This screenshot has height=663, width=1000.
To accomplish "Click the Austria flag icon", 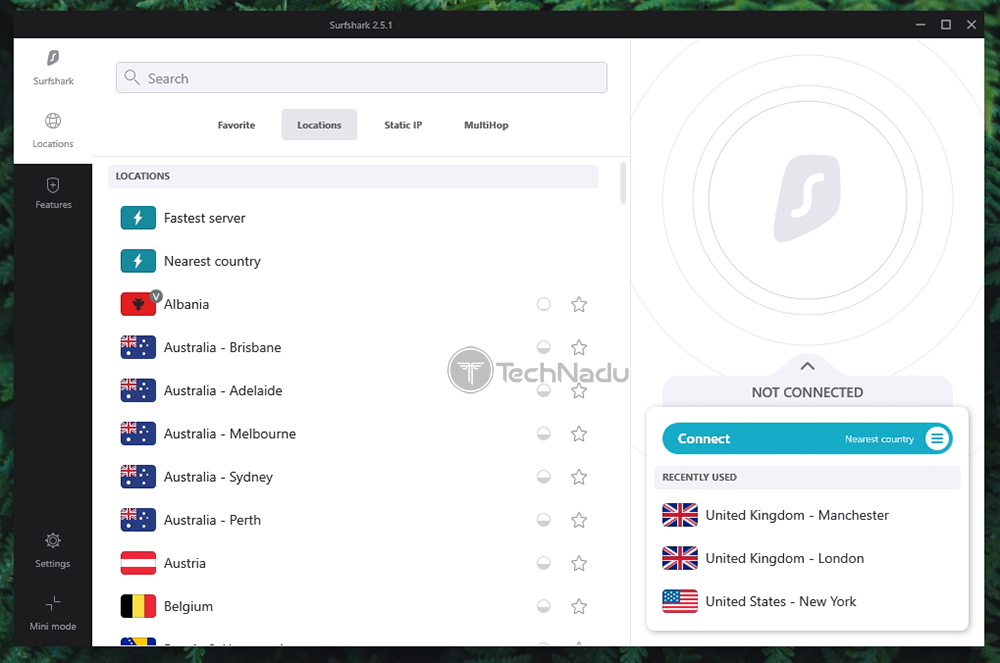I will coord(138,563).
